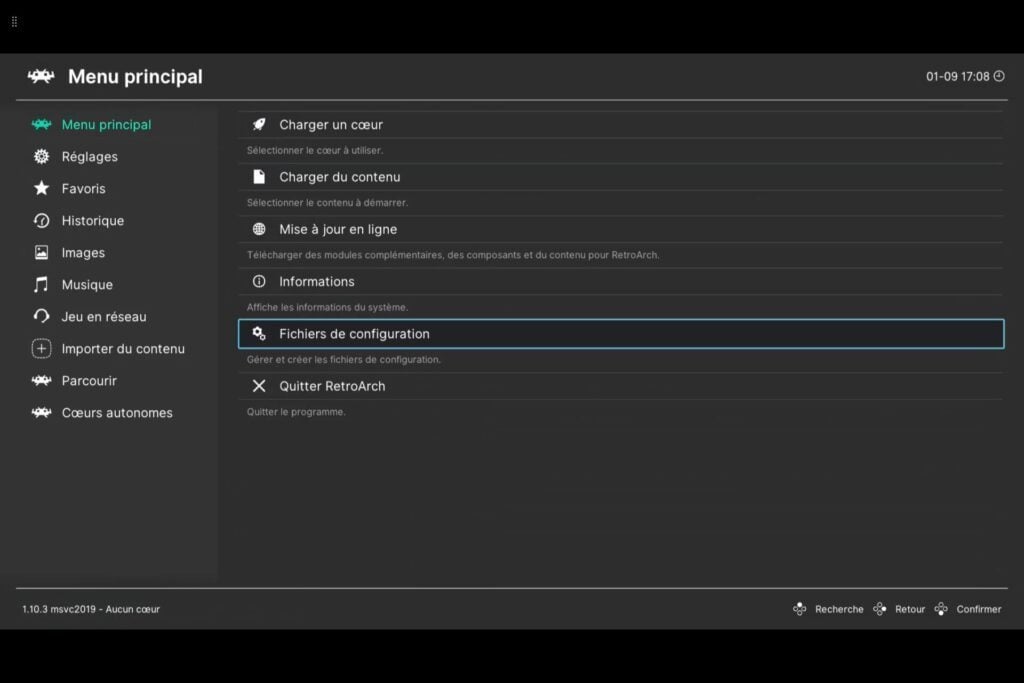This screenshot has width=1024, height=683.
Task: Click the plus icon beside Importer du contenu
Action: [41, 349]
